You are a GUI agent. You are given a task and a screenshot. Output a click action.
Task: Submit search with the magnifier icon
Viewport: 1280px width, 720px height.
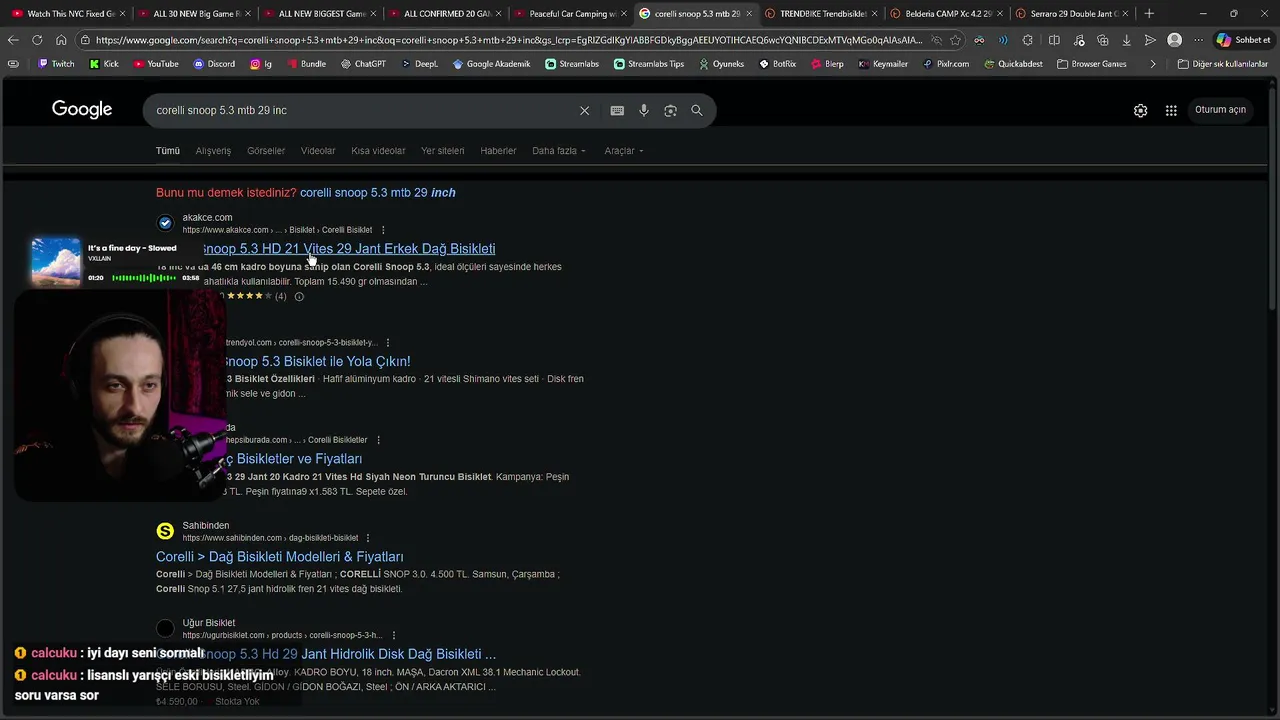[x=697, y=110]
